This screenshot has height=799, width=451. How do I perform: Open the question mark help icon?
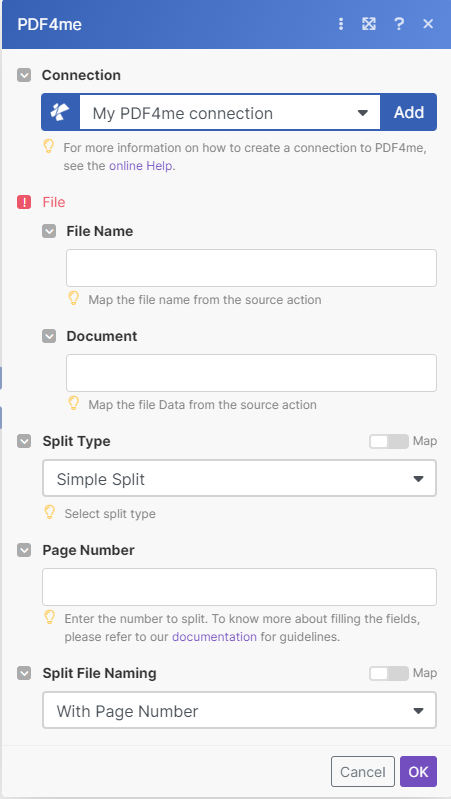399,24
